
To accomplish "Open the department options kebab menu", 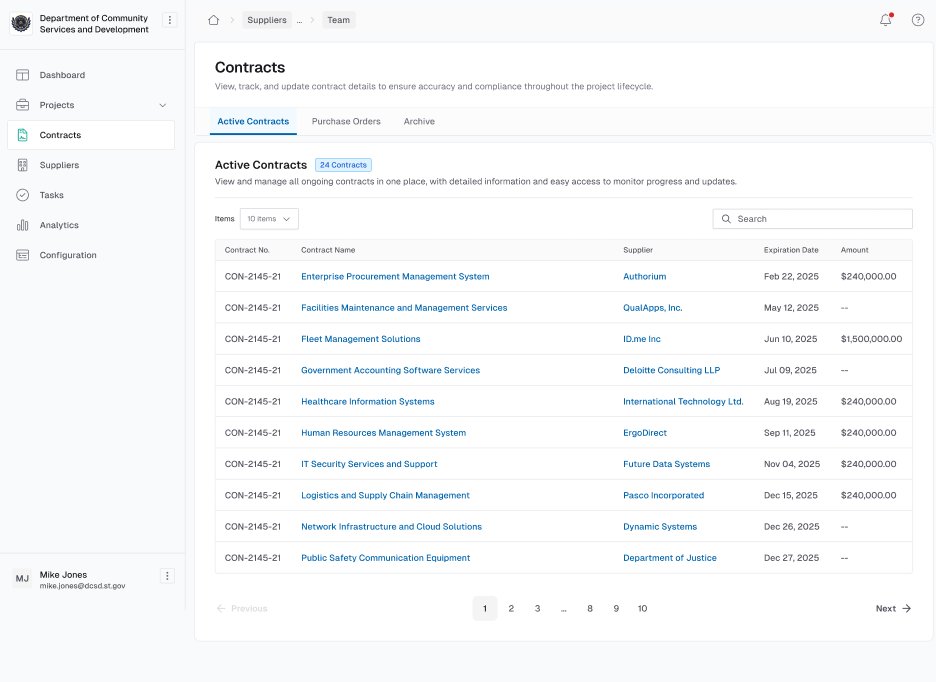I will (169, 20).
